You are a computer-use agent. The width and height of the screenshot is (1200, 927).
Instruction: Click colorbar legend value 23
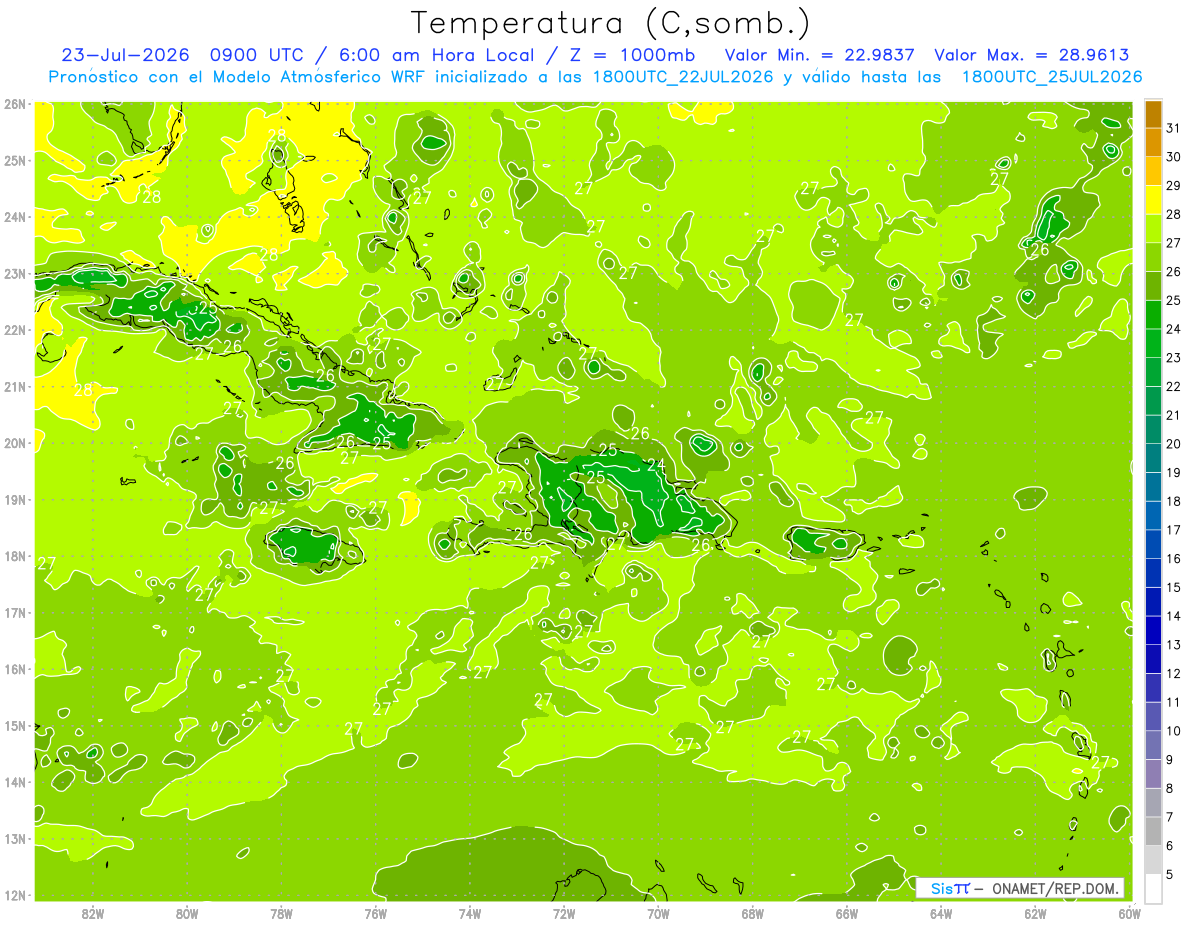tap(1174, 358)
